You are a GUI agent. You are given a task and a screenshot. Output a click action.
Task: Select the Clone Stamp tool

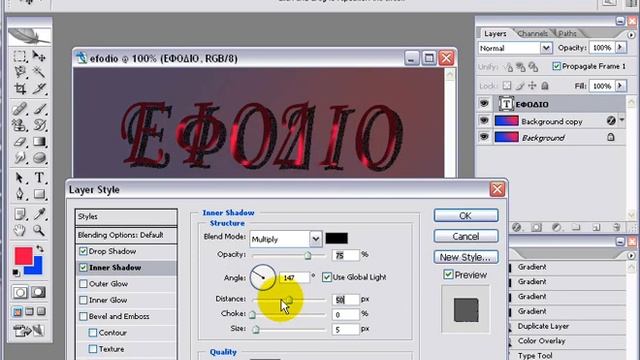coord(20,125)
